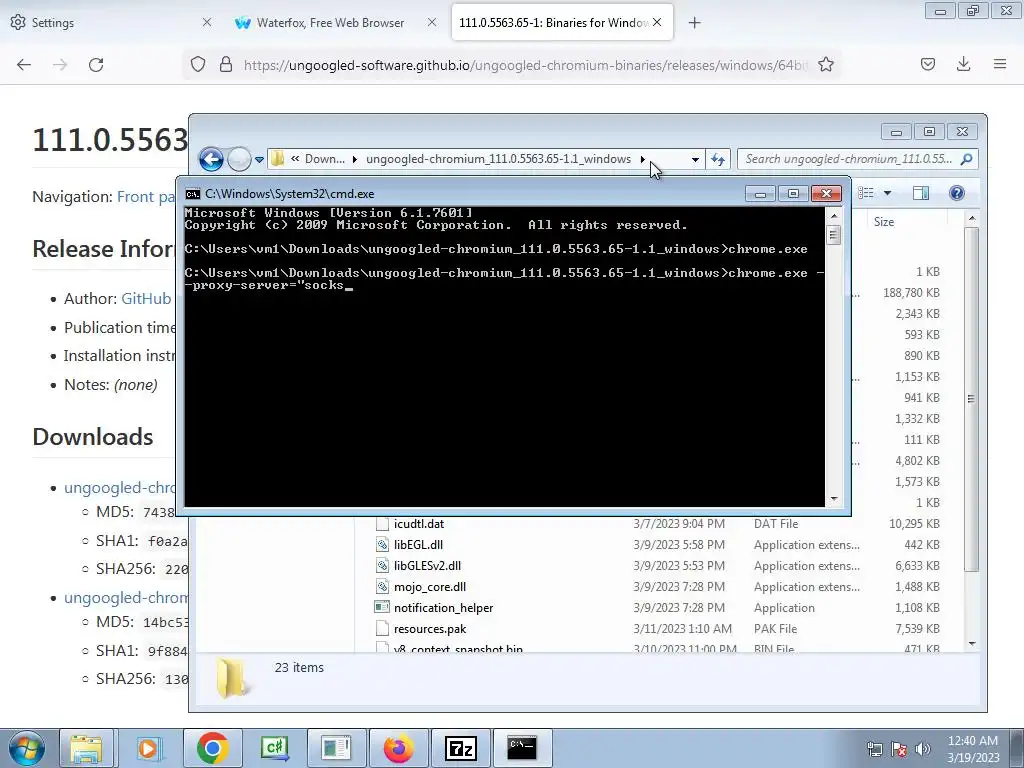Image resolution: width=1024 pixels, height=768 pixels.
Task: Click the cmd.exe title bar icon
Action: [x=193, y=194]
